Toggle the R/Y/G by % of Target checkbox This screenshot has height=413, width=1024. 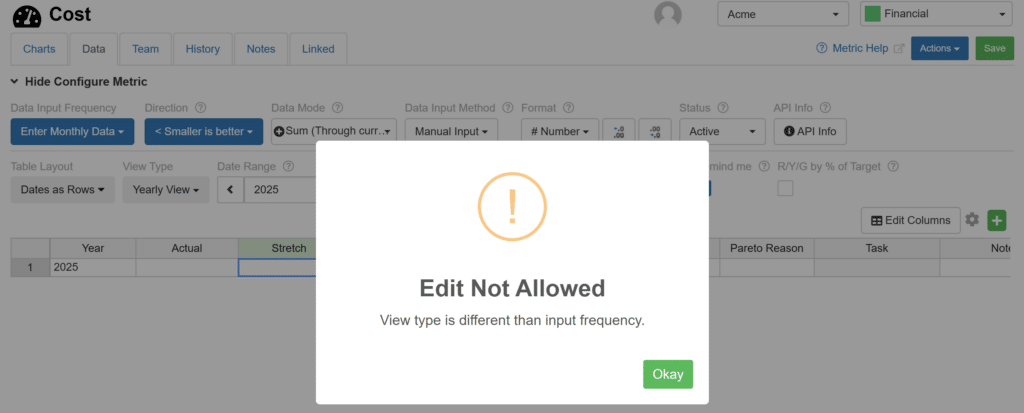pos(786,188)
